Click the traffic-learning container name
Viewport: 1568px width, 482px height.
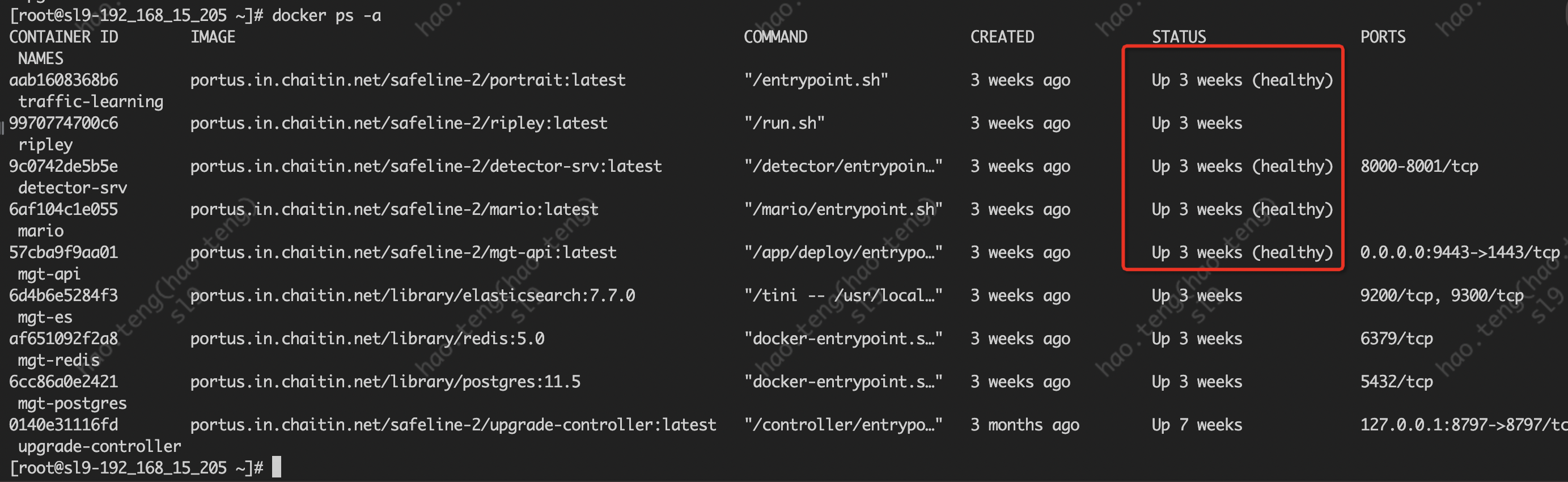91,102
